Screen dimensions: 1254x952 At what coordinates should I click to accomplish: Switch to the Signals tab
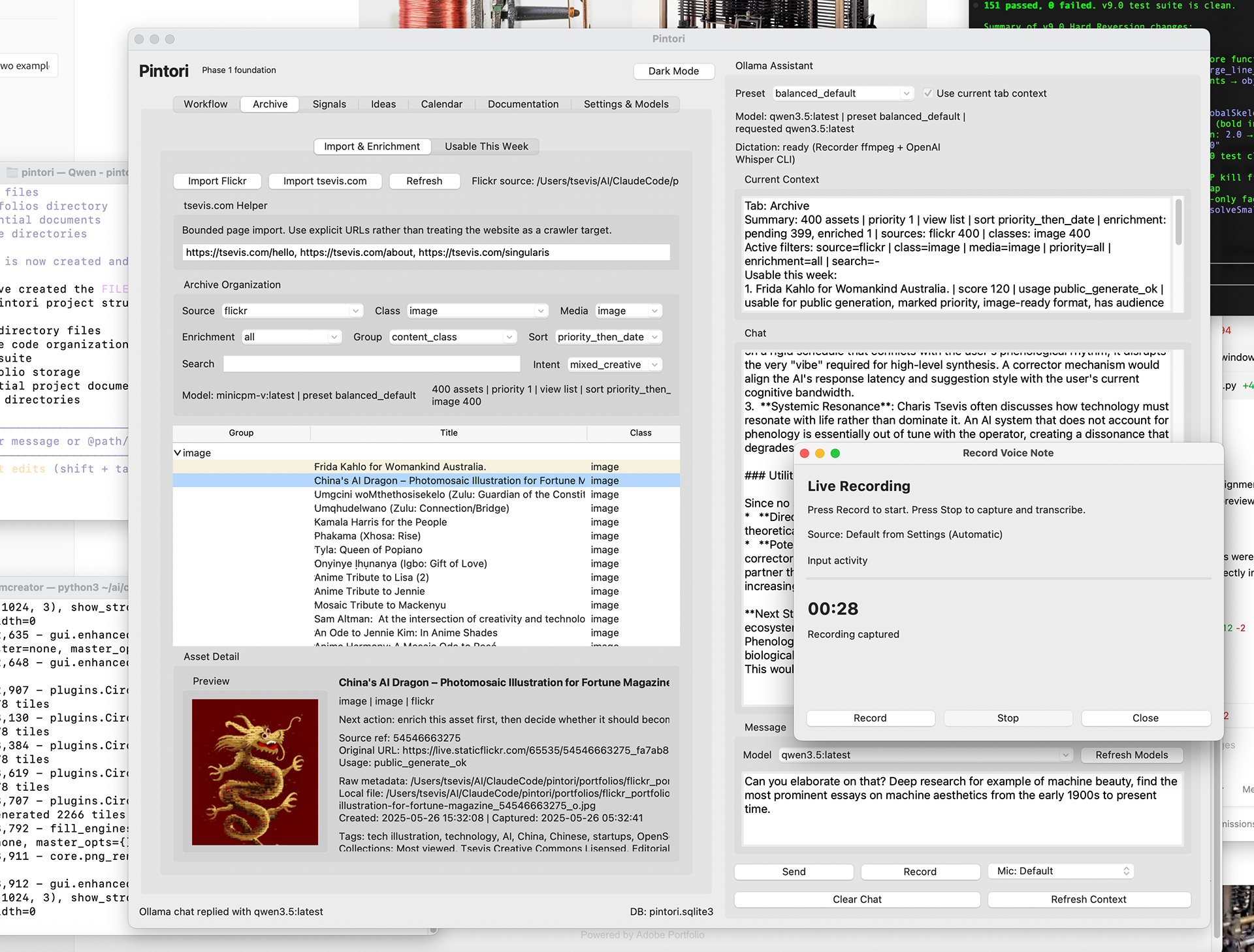point(329,104)
